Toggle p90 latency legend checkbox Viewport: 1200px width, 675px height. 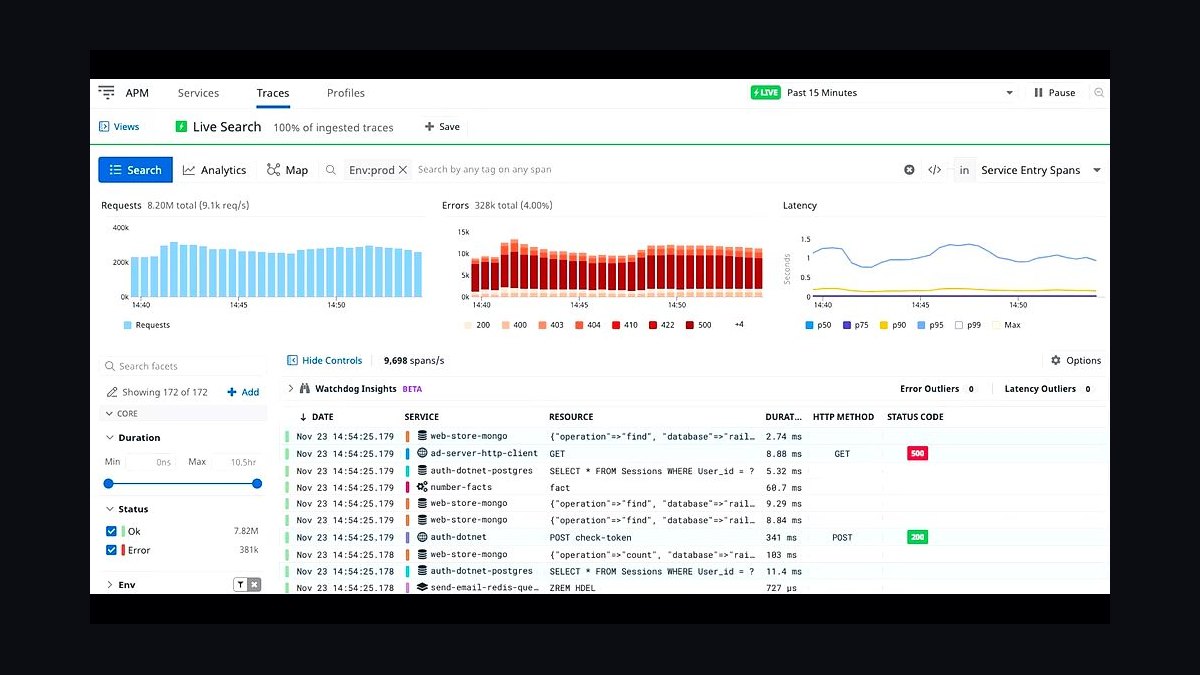click(884, 325)
